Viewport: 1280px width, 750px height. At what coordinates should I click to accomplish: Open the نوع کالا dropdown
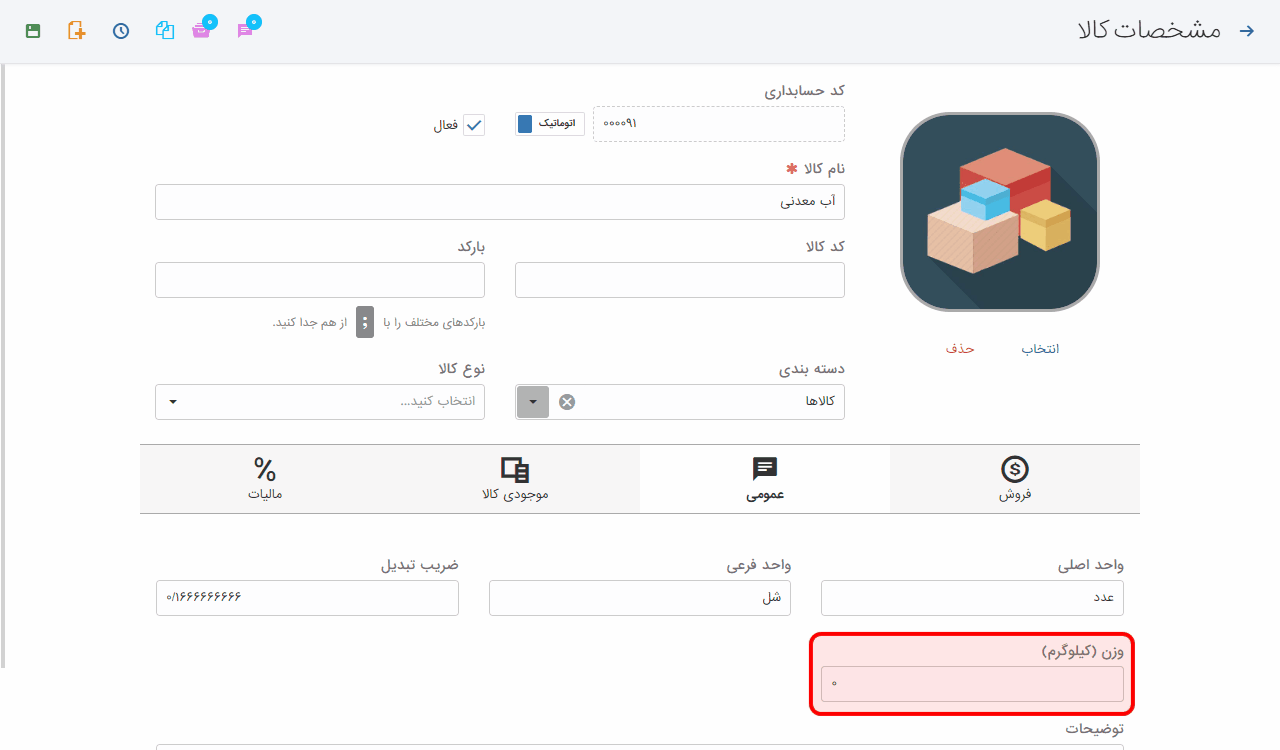[320, 402]
